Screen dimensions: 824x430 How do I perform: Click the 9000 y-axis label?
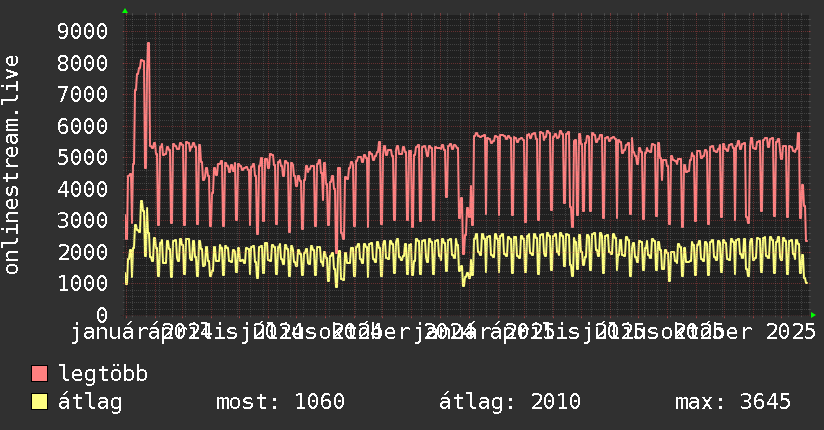click(83, 32)
